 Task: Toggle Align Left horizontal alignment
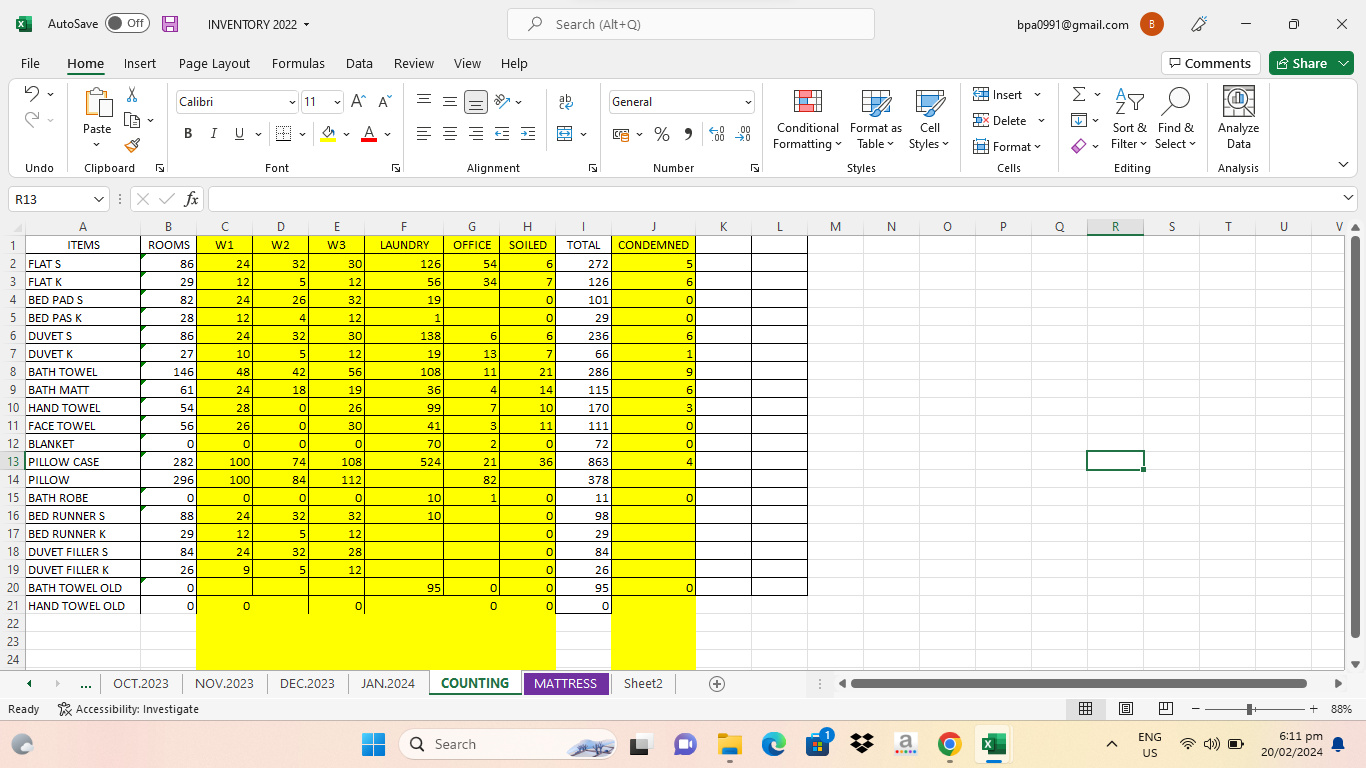tap(424, 134)
